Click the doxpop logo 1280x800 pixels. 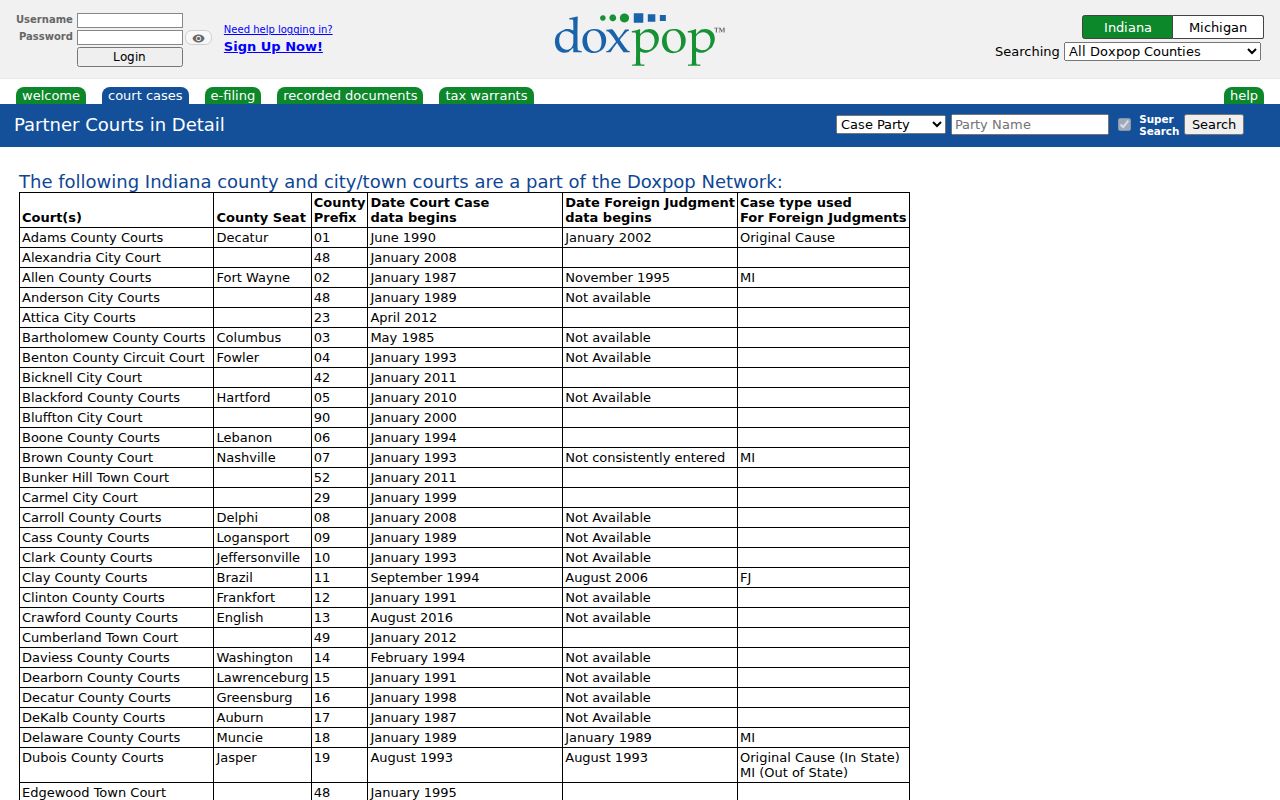[x=639, y=39]
